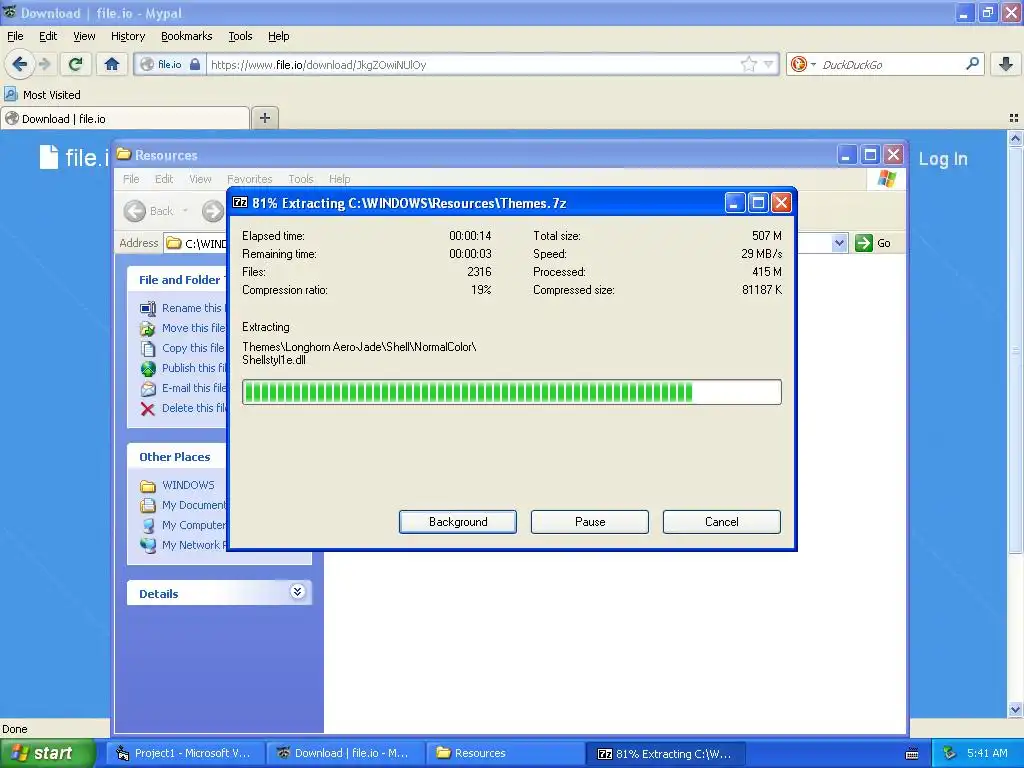Cancel the Themes.7z extraction
Viewport: 1024px width, 768px height.
721,522
